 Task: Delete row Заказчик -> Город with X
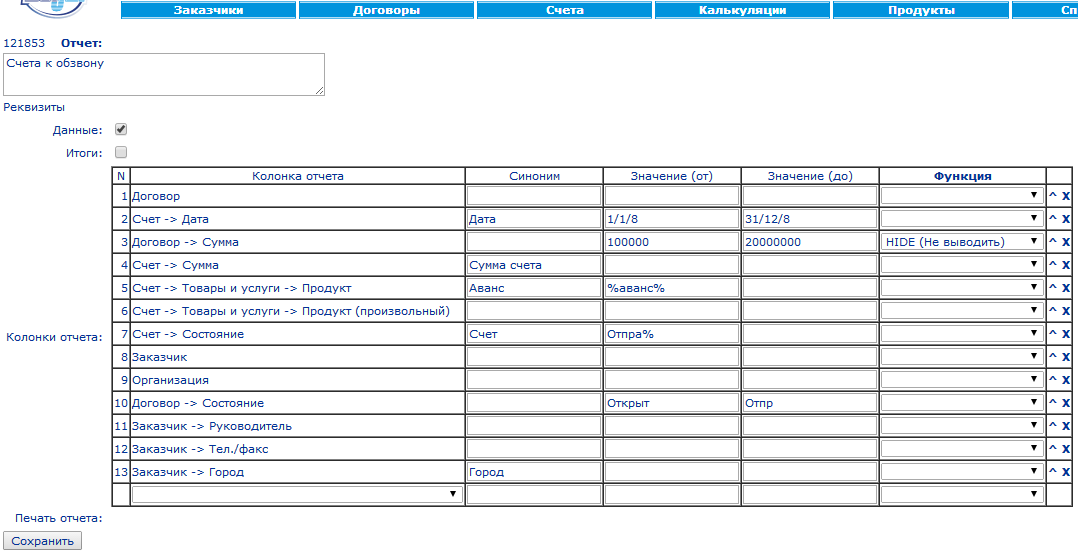coord(1066,472)
